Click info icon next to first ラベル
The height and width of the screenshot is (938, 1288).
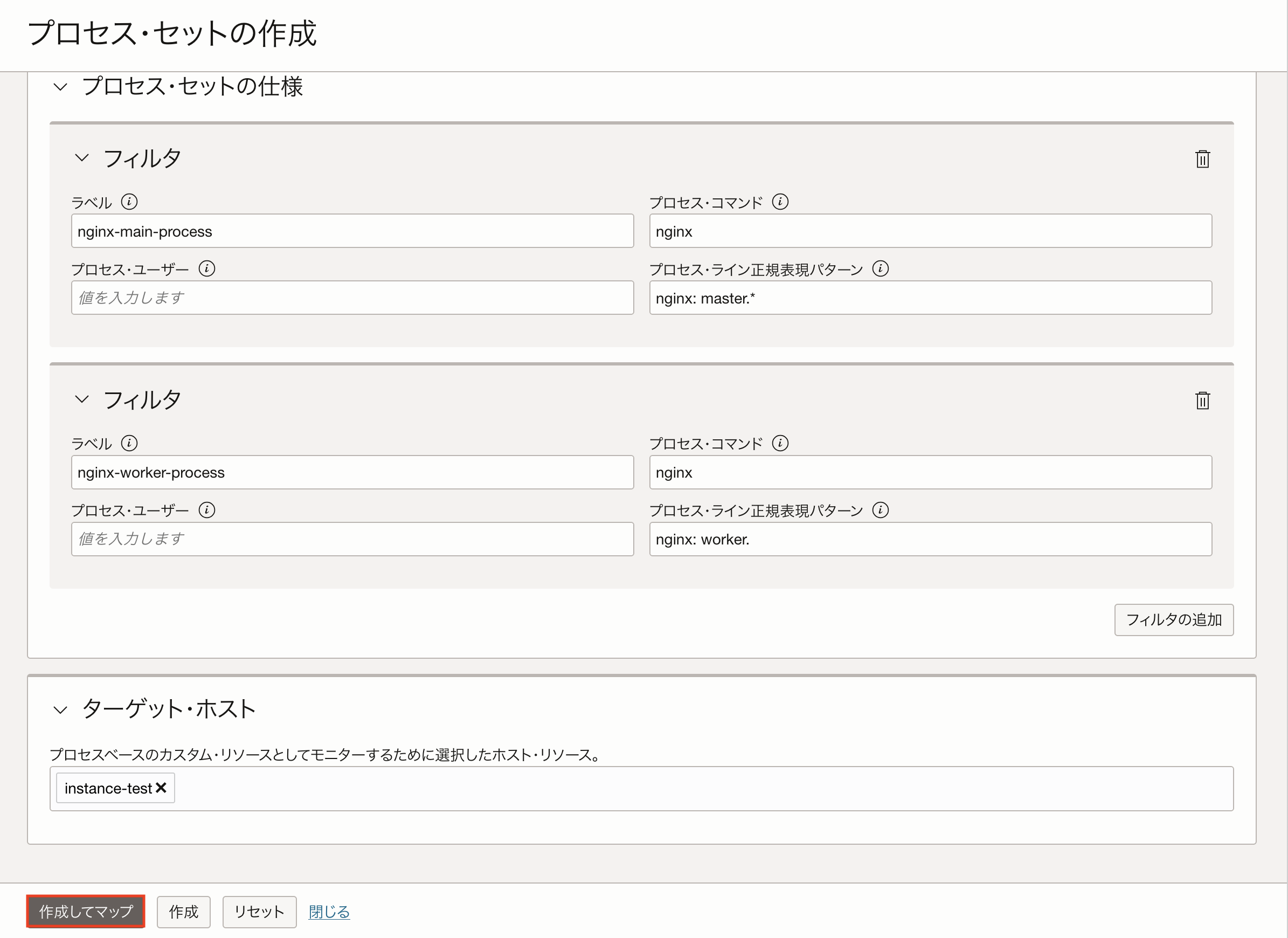[129, 202]
